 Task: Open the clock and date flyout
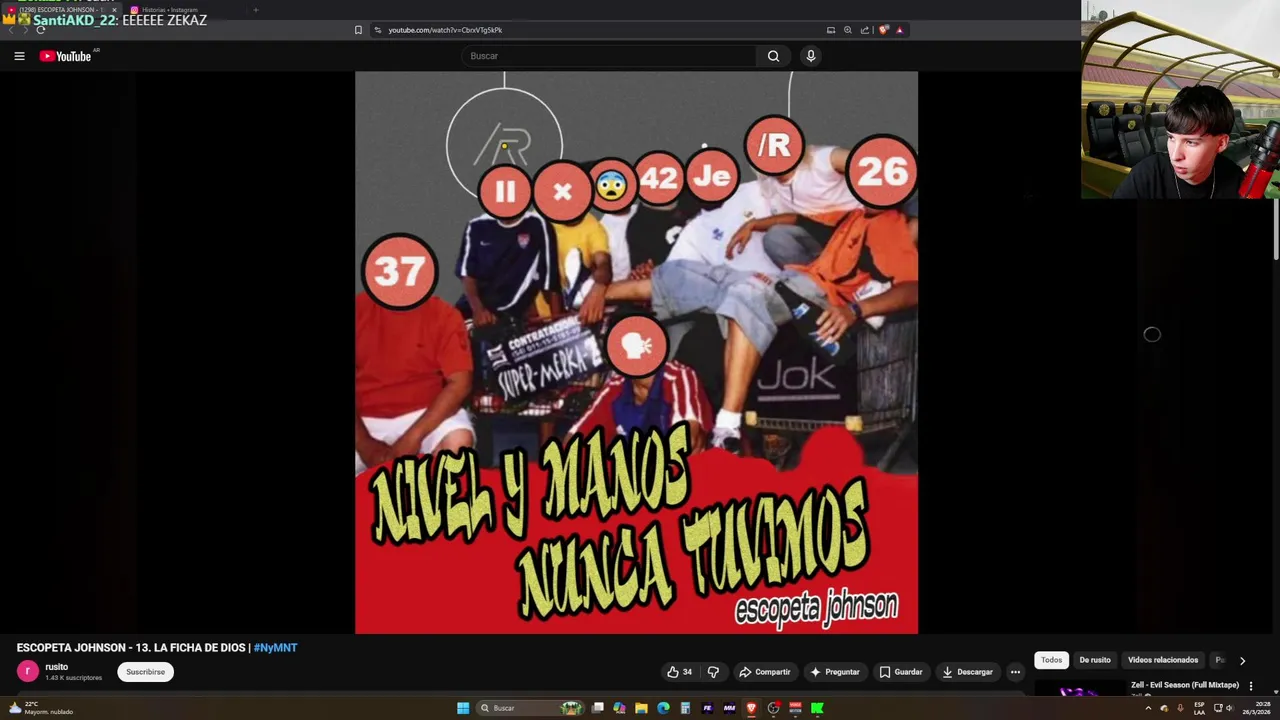coord(1255,708)
